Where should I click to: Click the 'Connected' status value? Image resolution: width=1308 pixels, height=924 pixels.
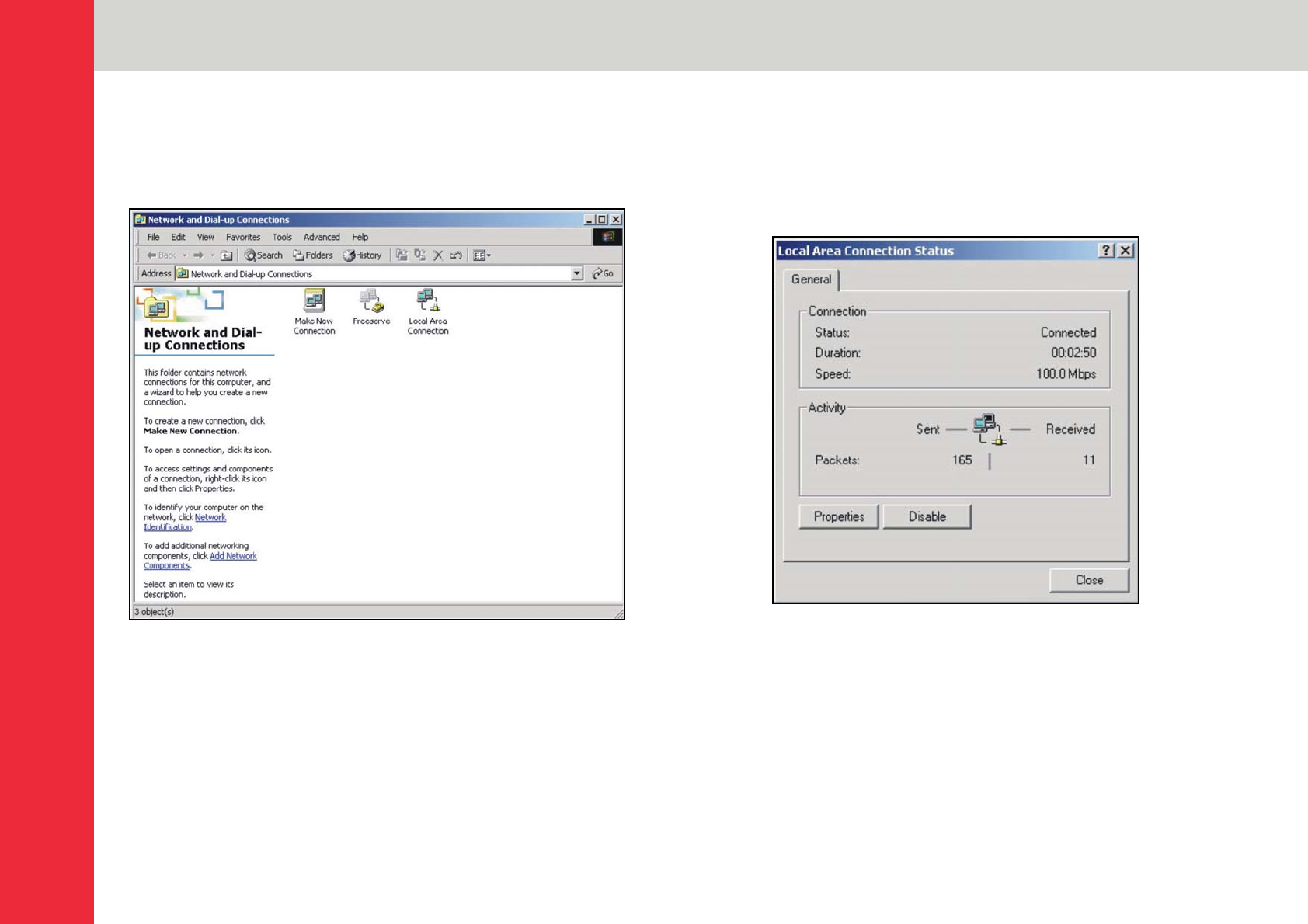point(1068,332)
